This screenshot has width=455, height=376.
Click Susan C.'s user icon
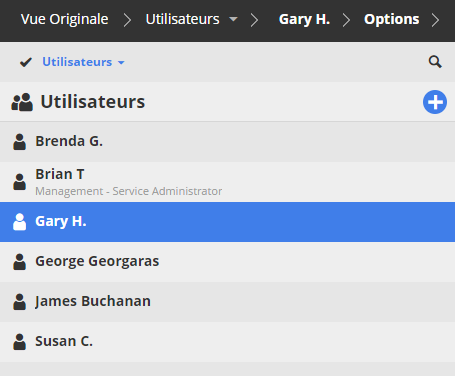point(19,342)
